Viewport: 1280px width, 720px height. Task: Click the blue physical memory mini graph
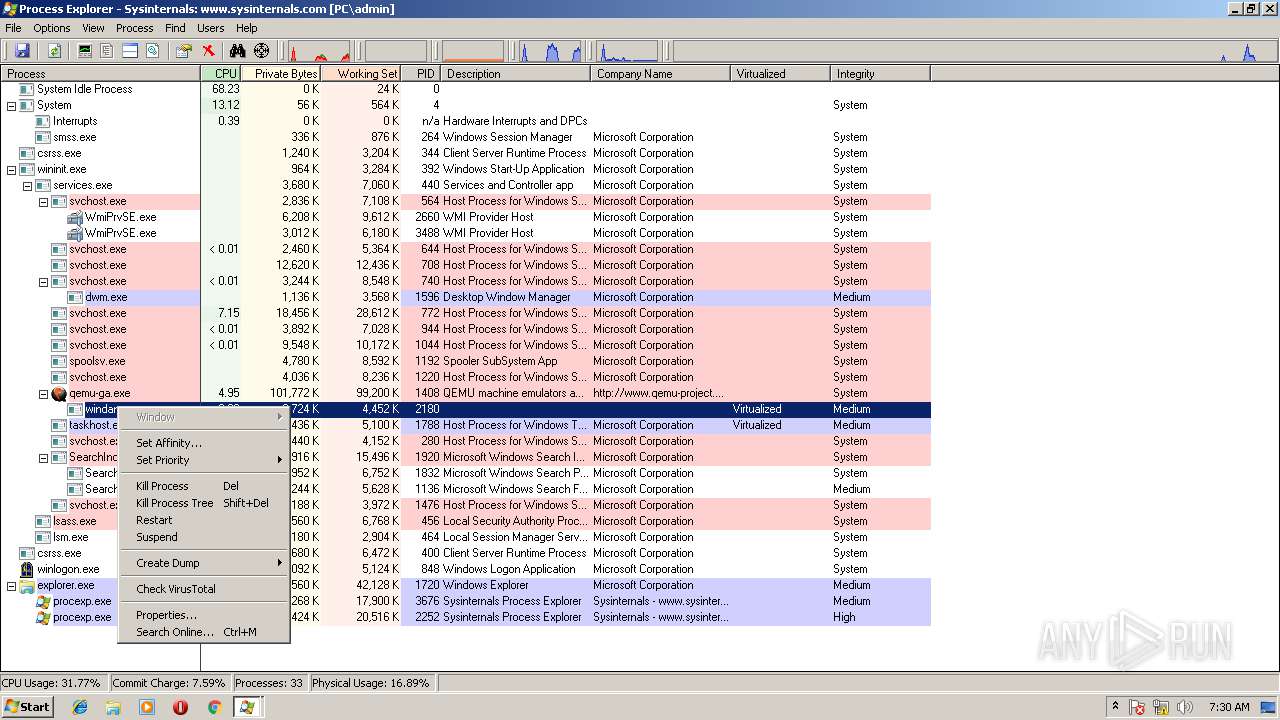[x=551, y=51]
